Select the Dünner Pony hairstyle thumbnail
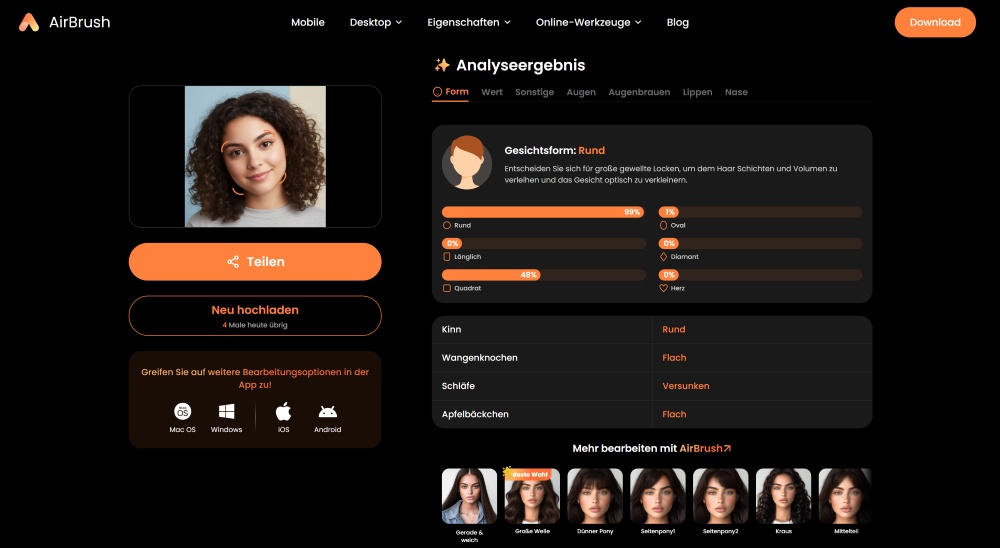 pyautogui.click(x=595, y=496)
